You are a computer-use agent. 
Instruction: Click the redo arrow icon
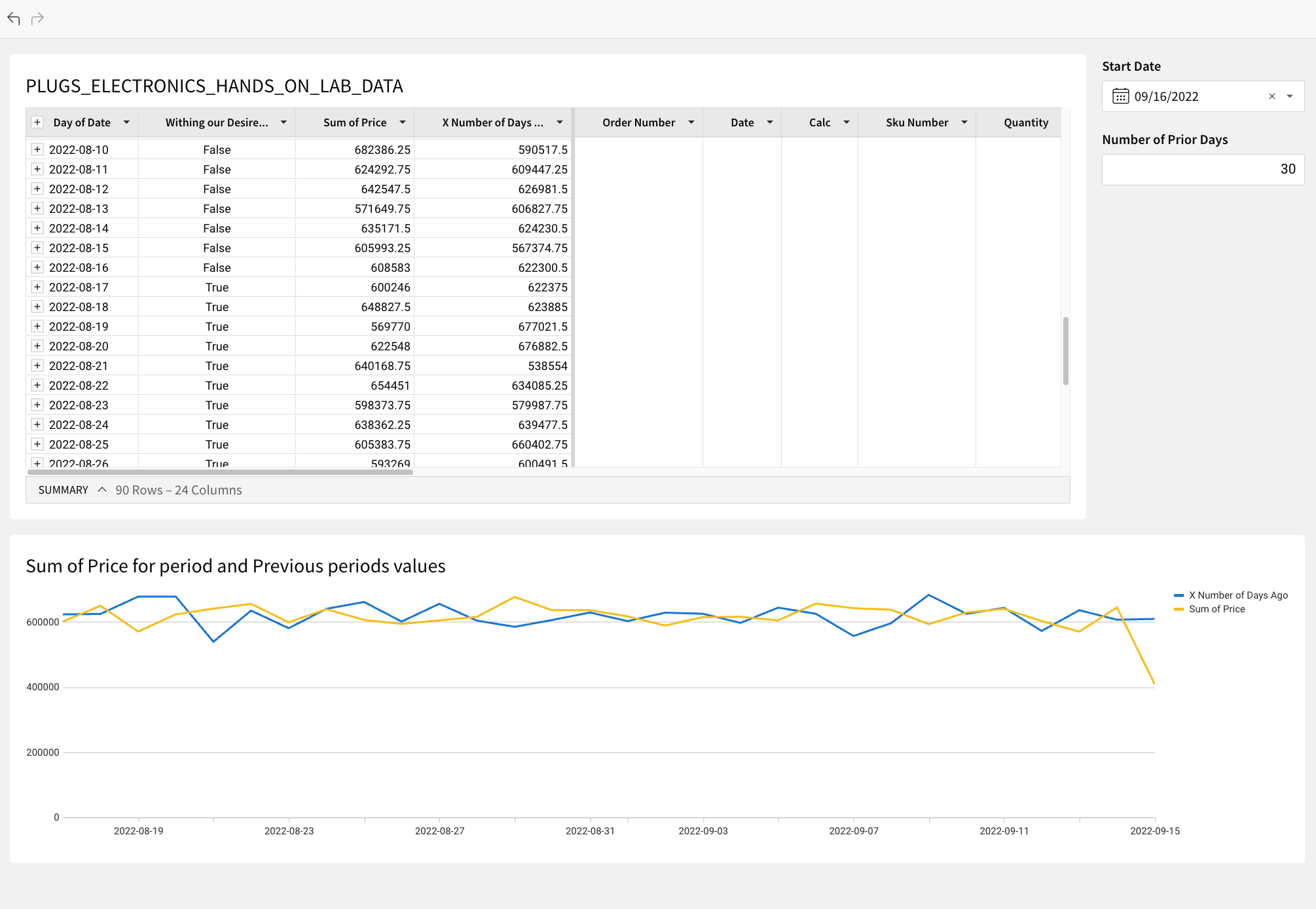[38, 19]
